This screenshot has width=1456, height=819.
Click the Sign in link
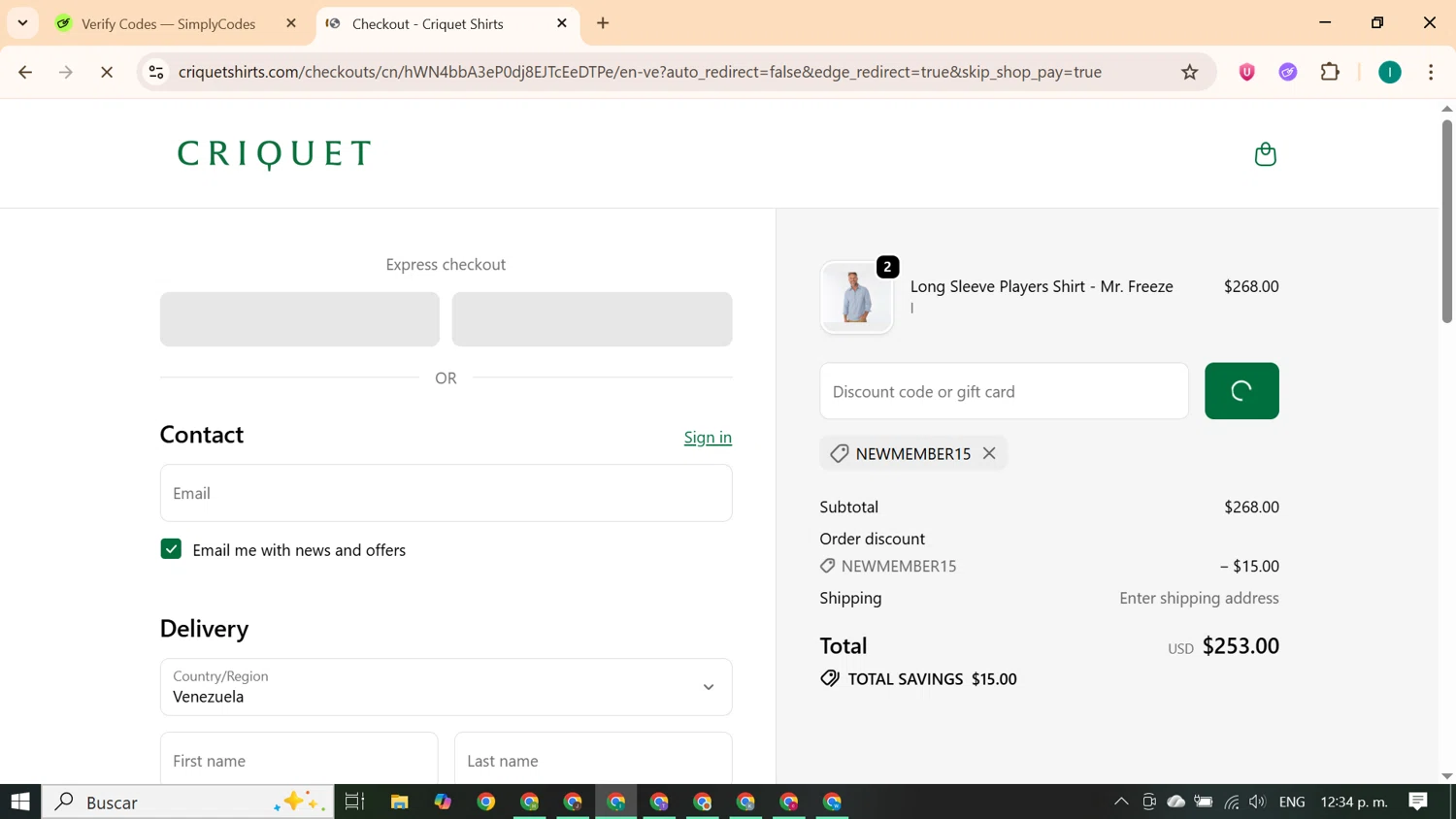click(x=708, y=437)
